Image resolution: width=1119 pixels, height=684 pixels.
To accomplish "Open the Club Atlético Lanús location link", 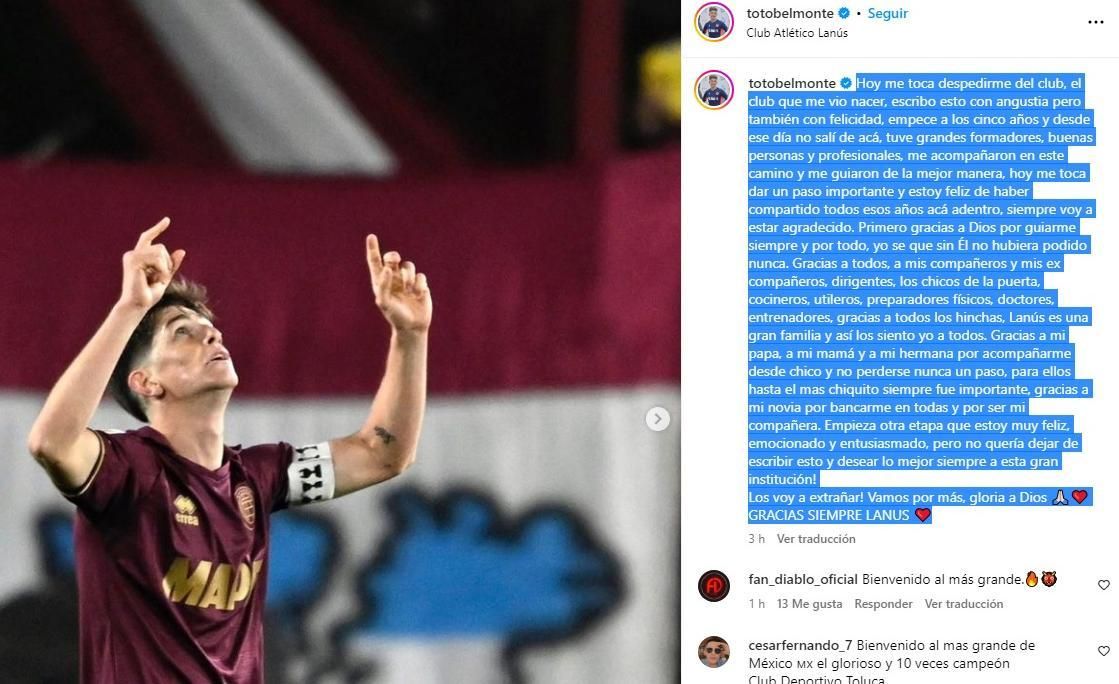I will point(796,33).
